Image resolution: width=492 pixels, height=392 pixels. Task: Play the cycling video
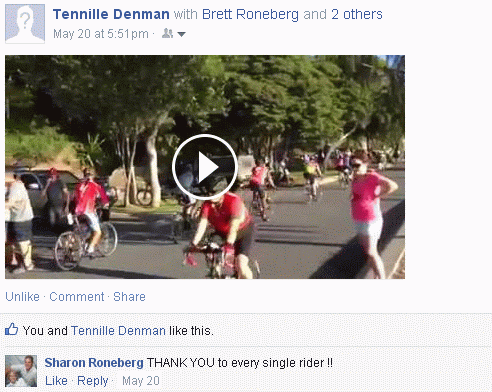205,167
